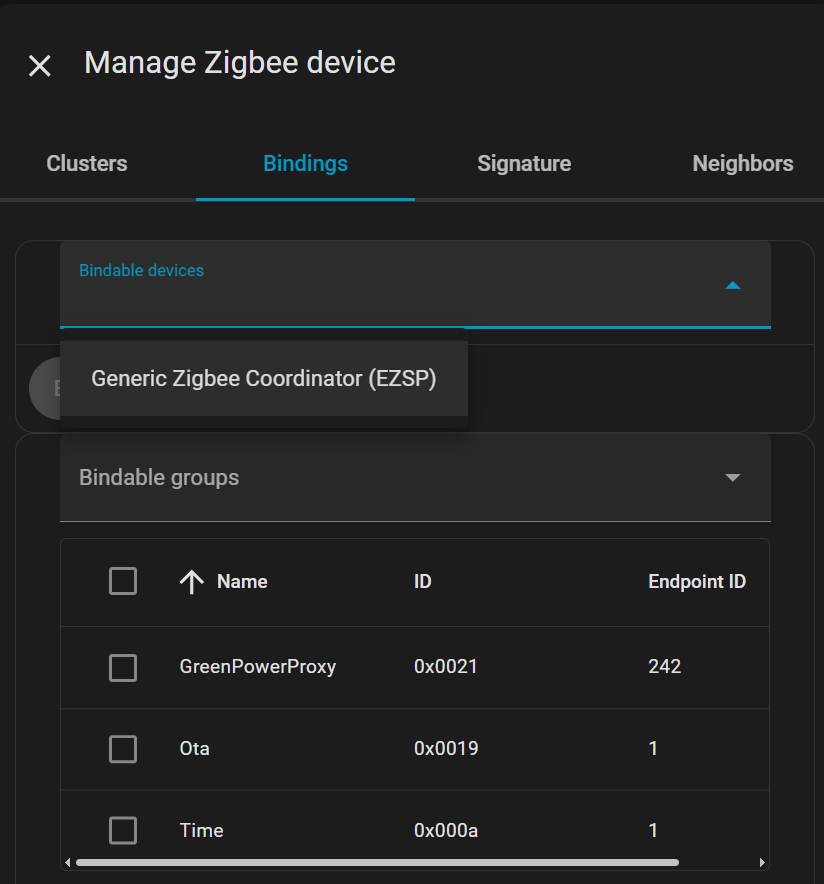Collapse the Bindable devices dropdown arrow
The width and height of the screenshot is (824, 884).
[x=732, y=286]
